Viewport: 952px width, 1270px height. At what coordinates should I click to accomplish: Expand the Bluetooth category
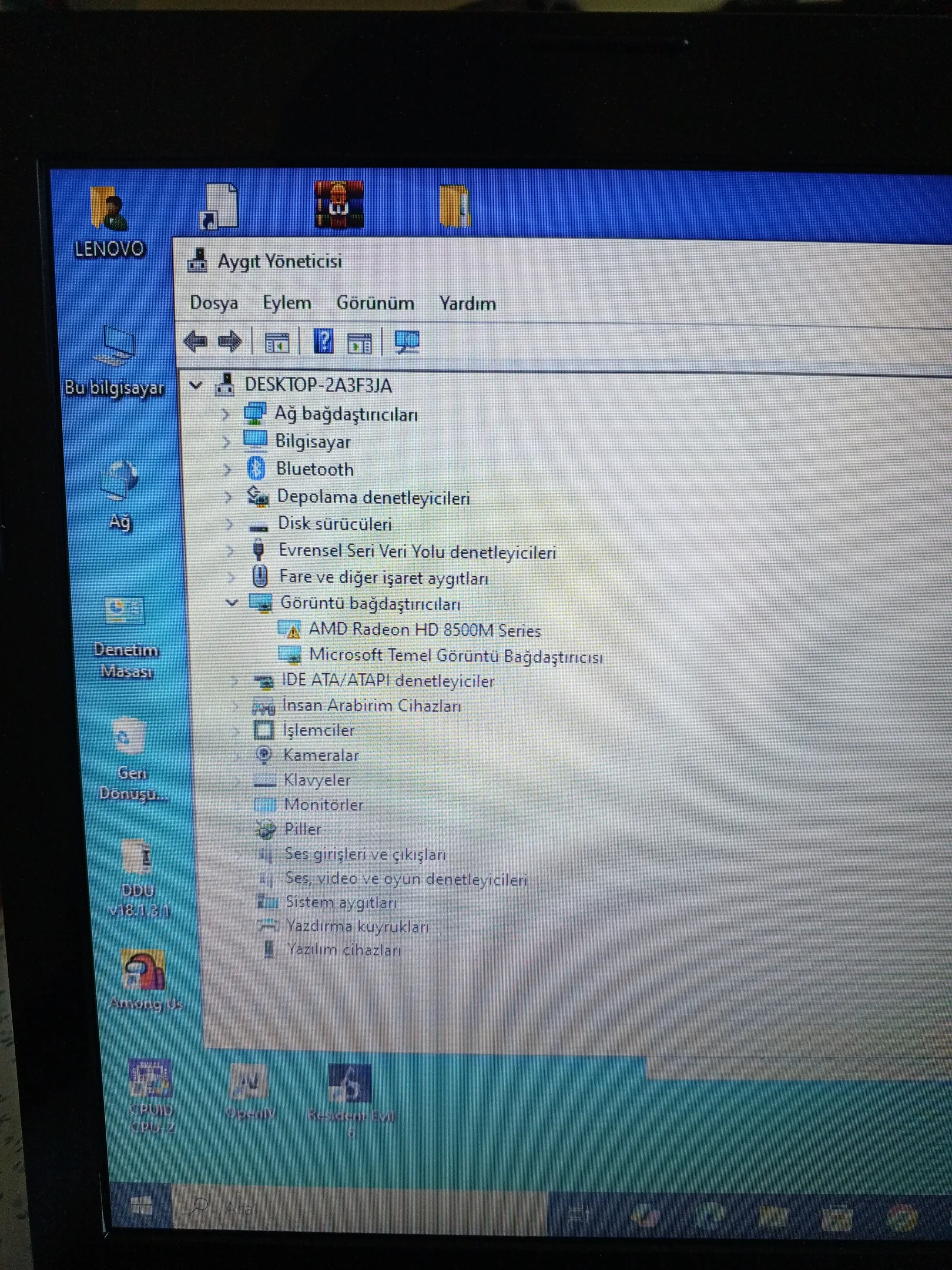[227, 469]
